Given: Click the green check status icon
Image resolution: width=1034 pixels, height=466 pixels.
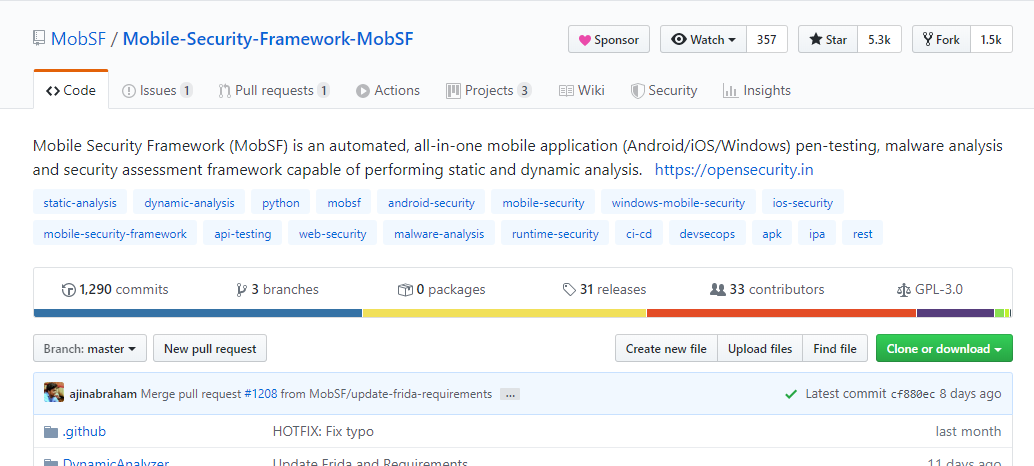Looking at the screenshot, I should (x=791, y=394).
